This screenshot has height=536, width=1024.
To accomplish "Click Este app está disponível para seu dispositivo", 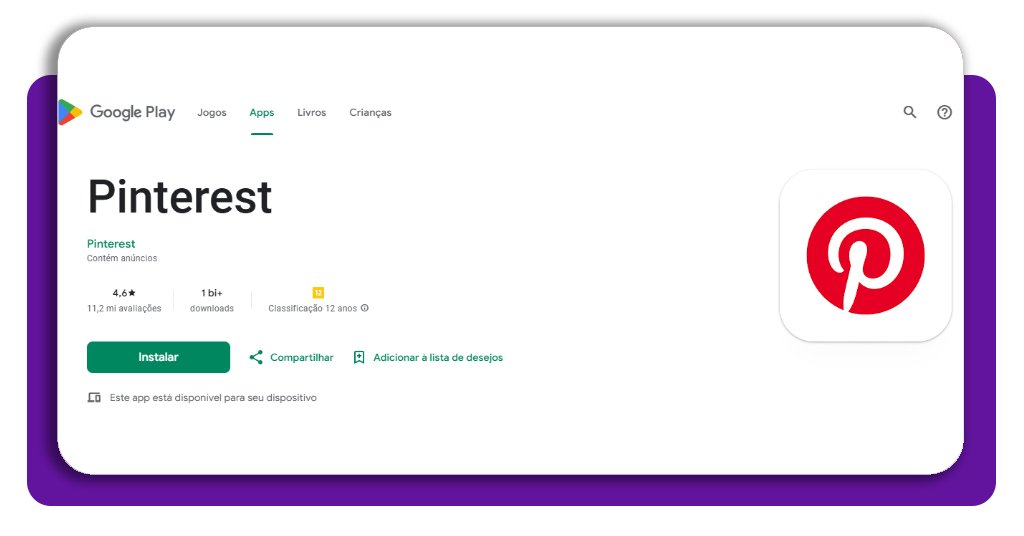I will tap(213, 398).
